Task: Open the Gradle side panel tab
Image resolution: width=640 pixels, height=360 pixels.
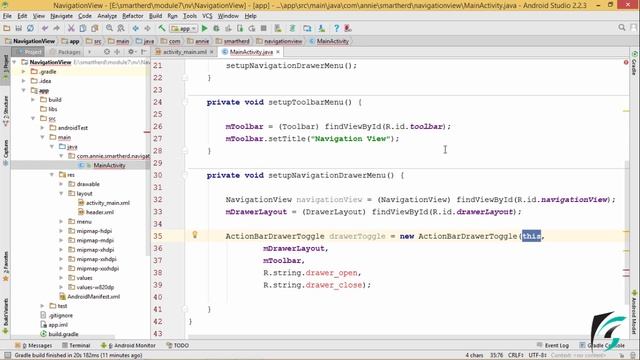Action: (x=634, y=64)
